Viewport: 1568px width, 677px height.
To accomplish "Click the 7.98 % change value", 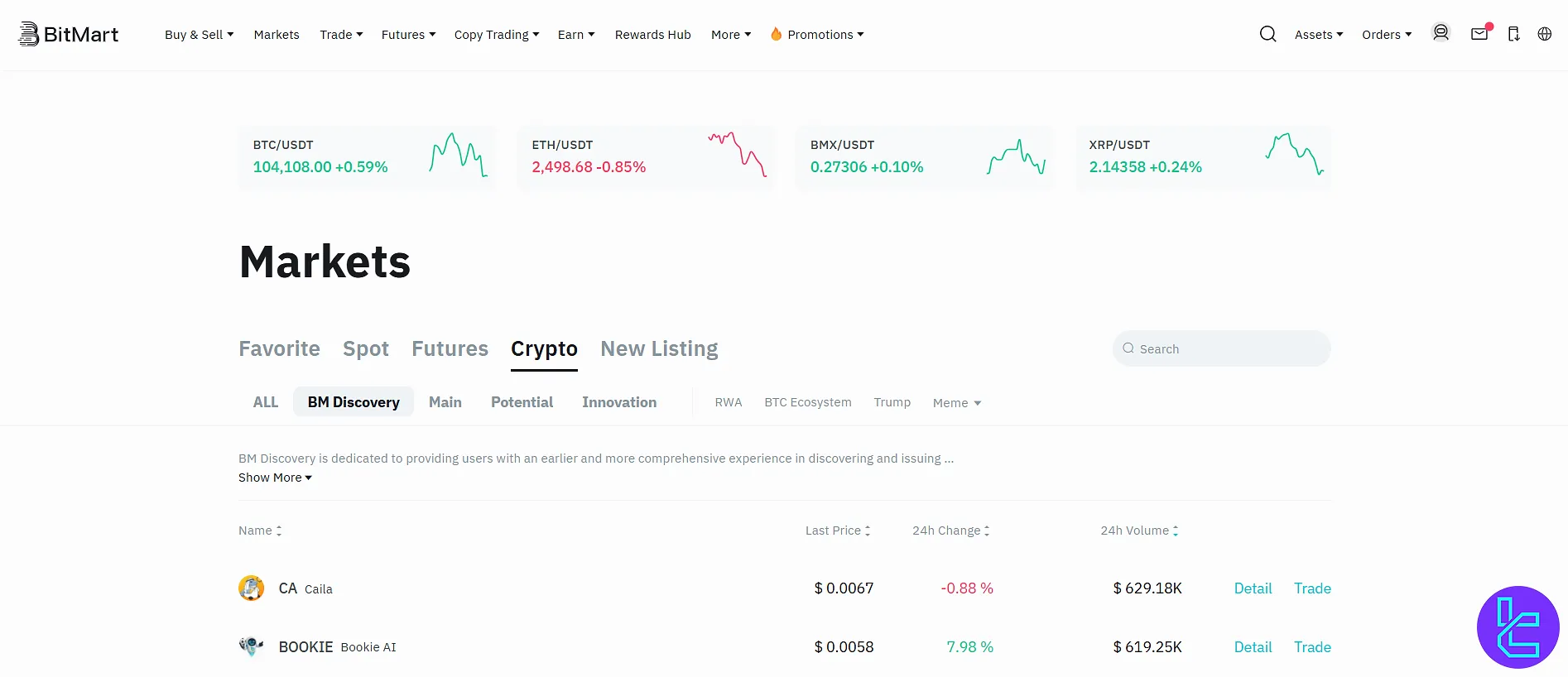I will click(x=969, y=647).
